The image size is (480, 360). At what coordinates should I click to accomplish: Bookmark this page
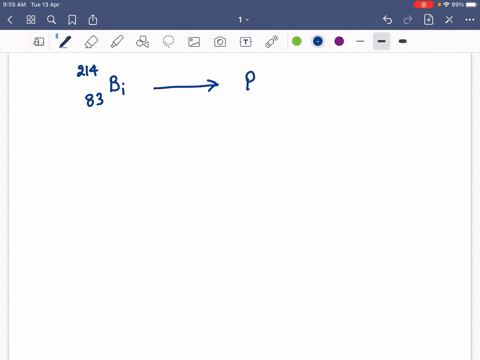tap(72, 20)
